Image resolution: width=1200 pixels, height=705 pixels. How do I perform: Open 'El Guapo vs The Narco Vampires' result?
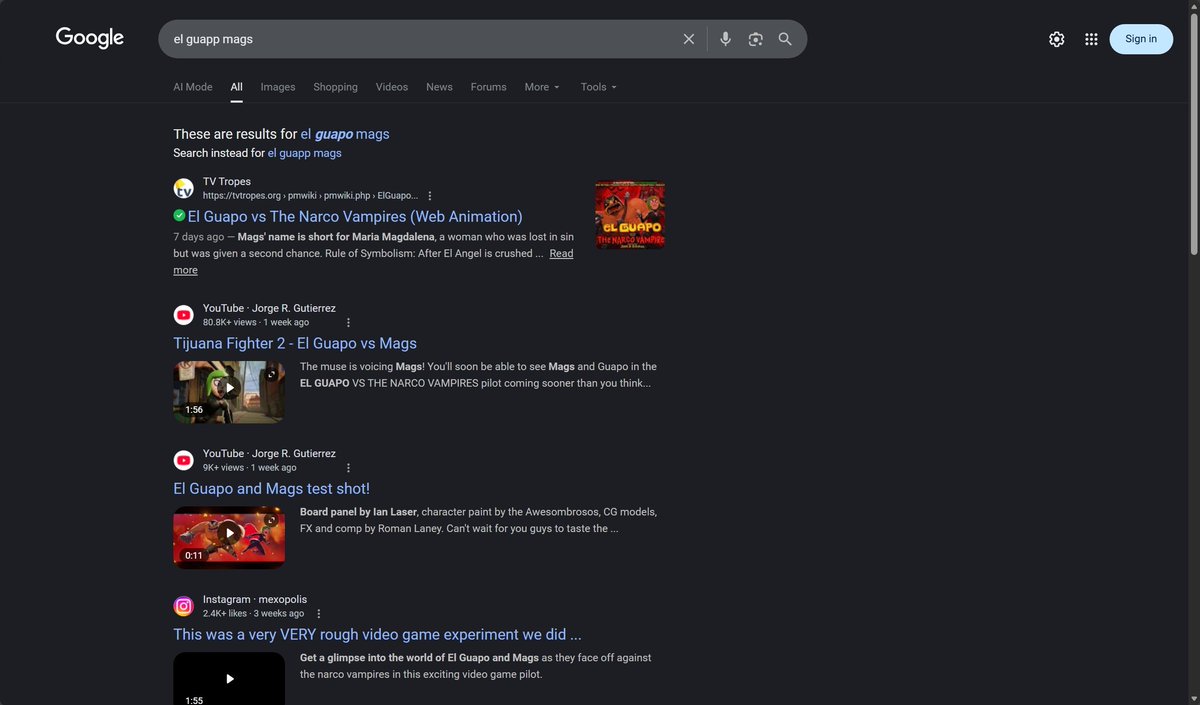pos(355,216)
